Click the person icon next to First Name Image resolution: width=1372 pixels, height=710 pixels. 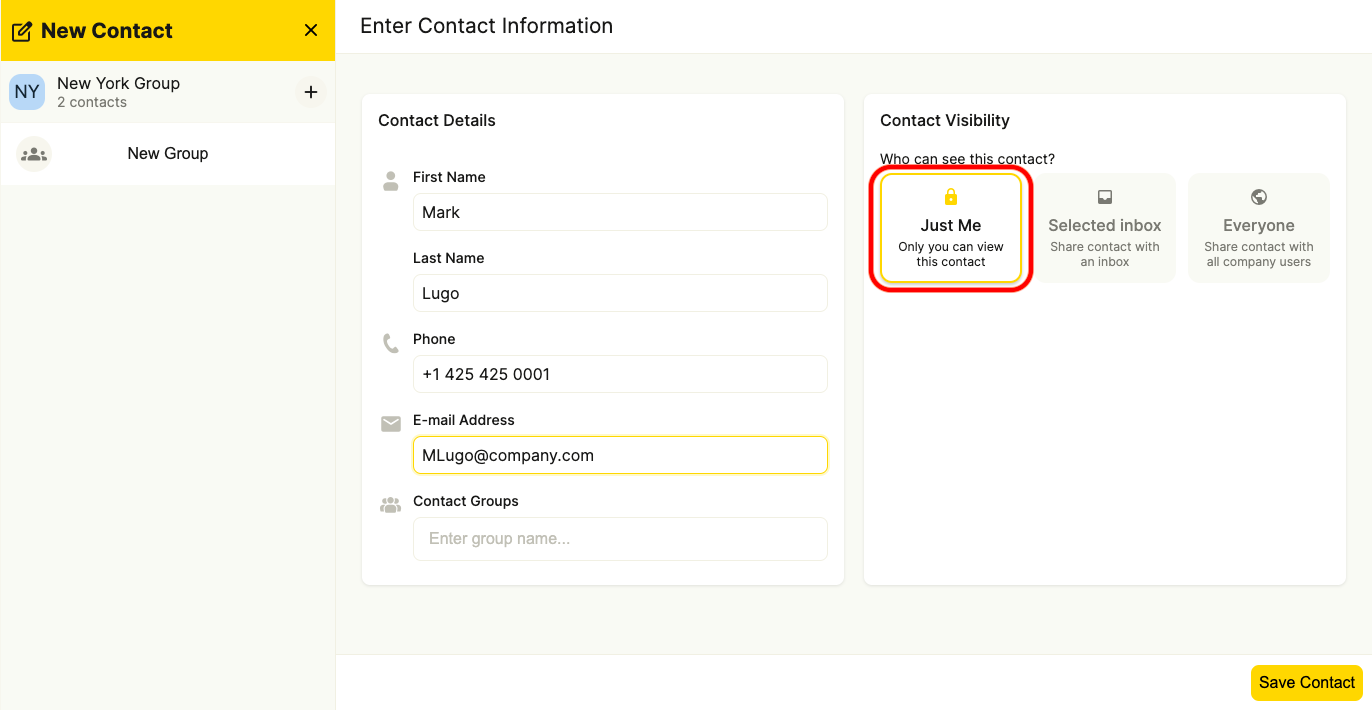pos(390,181)
